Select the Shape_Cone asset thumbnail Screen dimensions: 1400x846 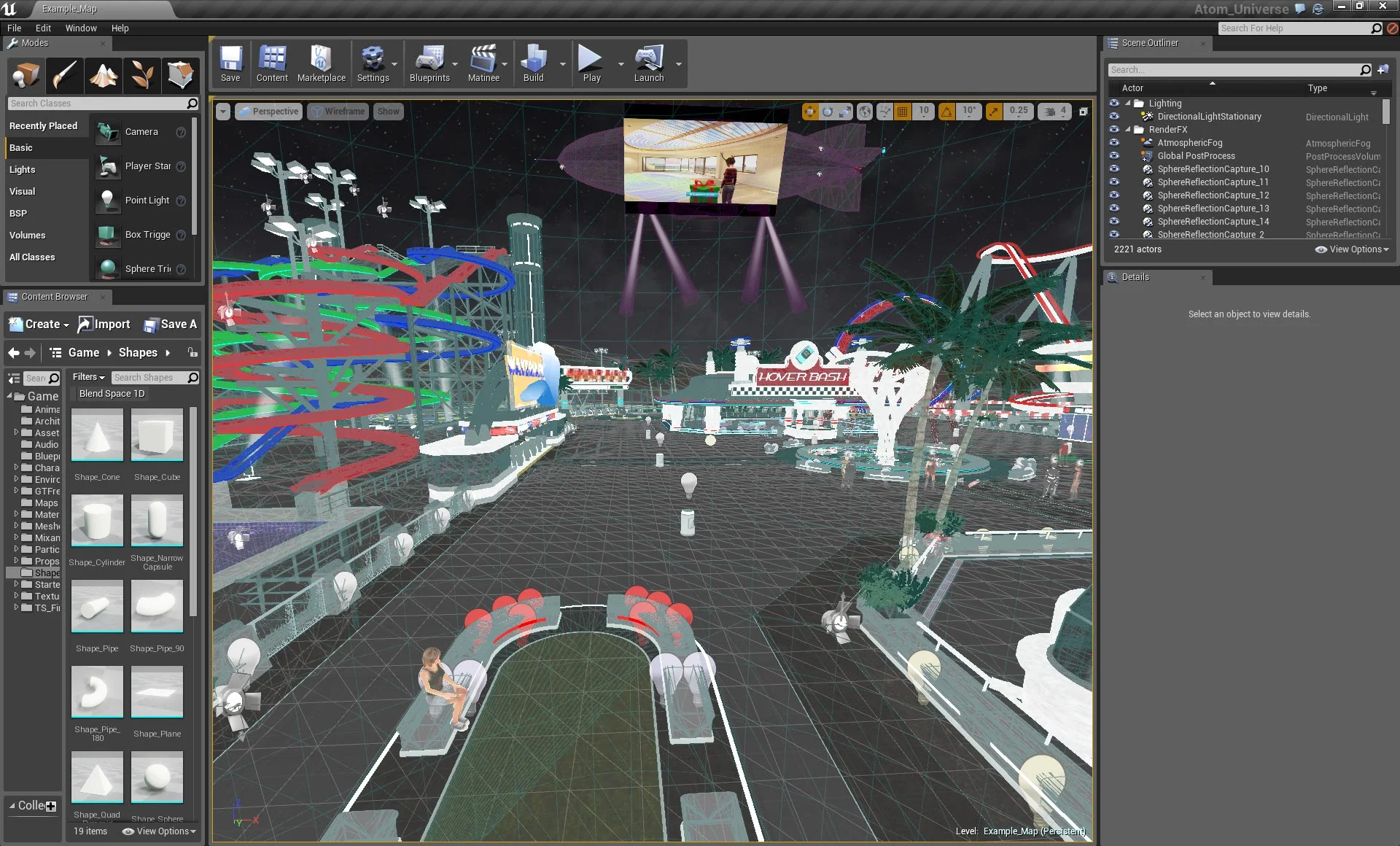click(x=97, y=436)
